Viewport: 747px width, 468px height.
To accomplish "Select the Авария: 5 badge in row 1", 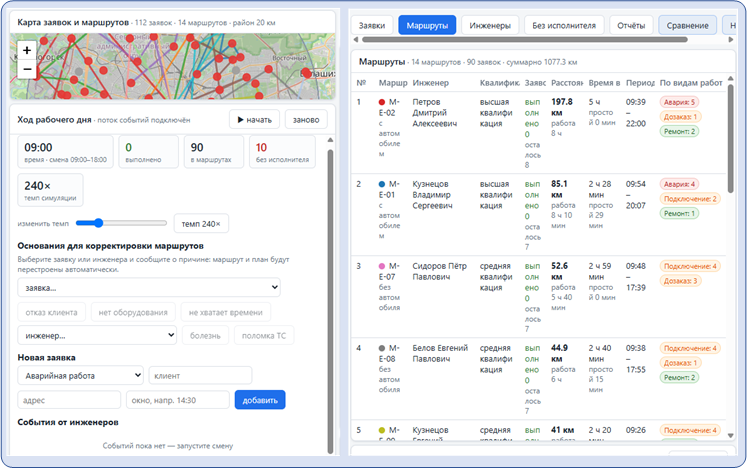I will (x=679, y=102).
